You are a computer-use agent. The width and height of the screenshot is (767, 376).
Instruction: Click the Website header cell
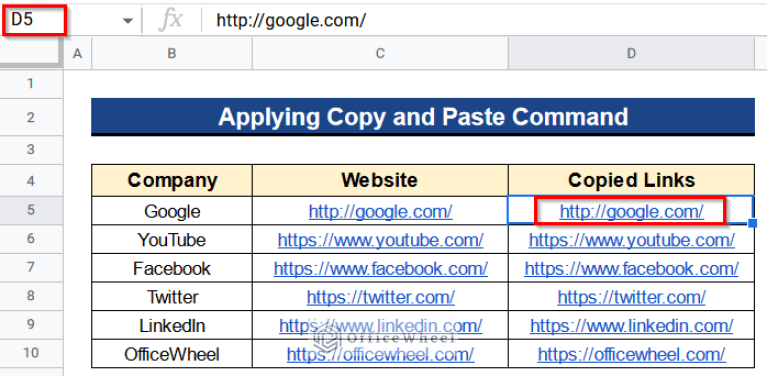[380, 180]
